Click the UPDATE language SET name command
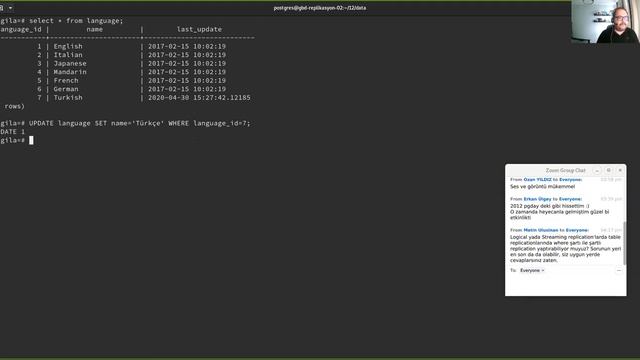The width and height of the screenshot is (640, 360). click(139, 123)
